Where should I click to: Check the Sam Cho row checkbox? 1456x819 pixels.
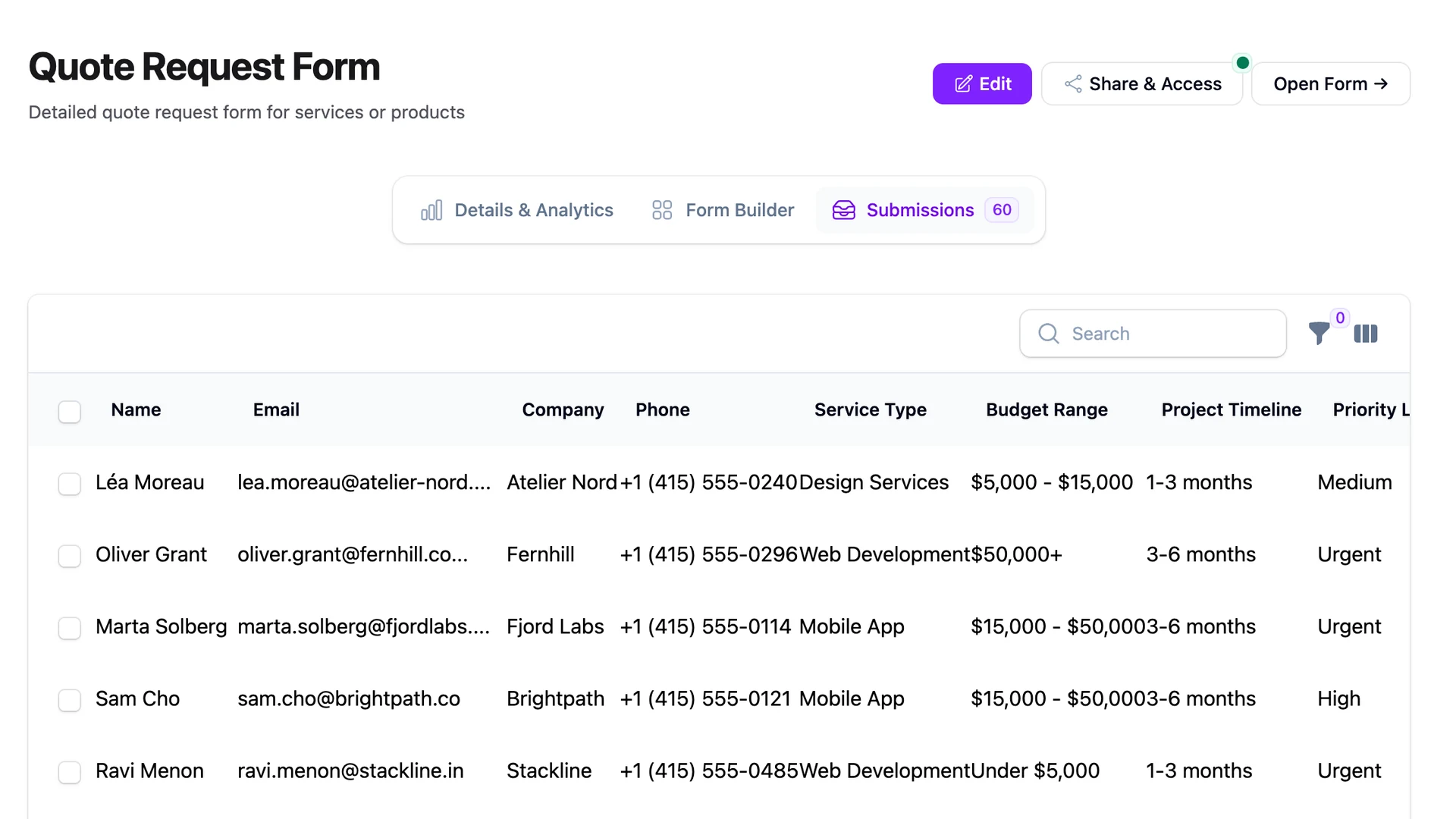(x=70, y=700)
